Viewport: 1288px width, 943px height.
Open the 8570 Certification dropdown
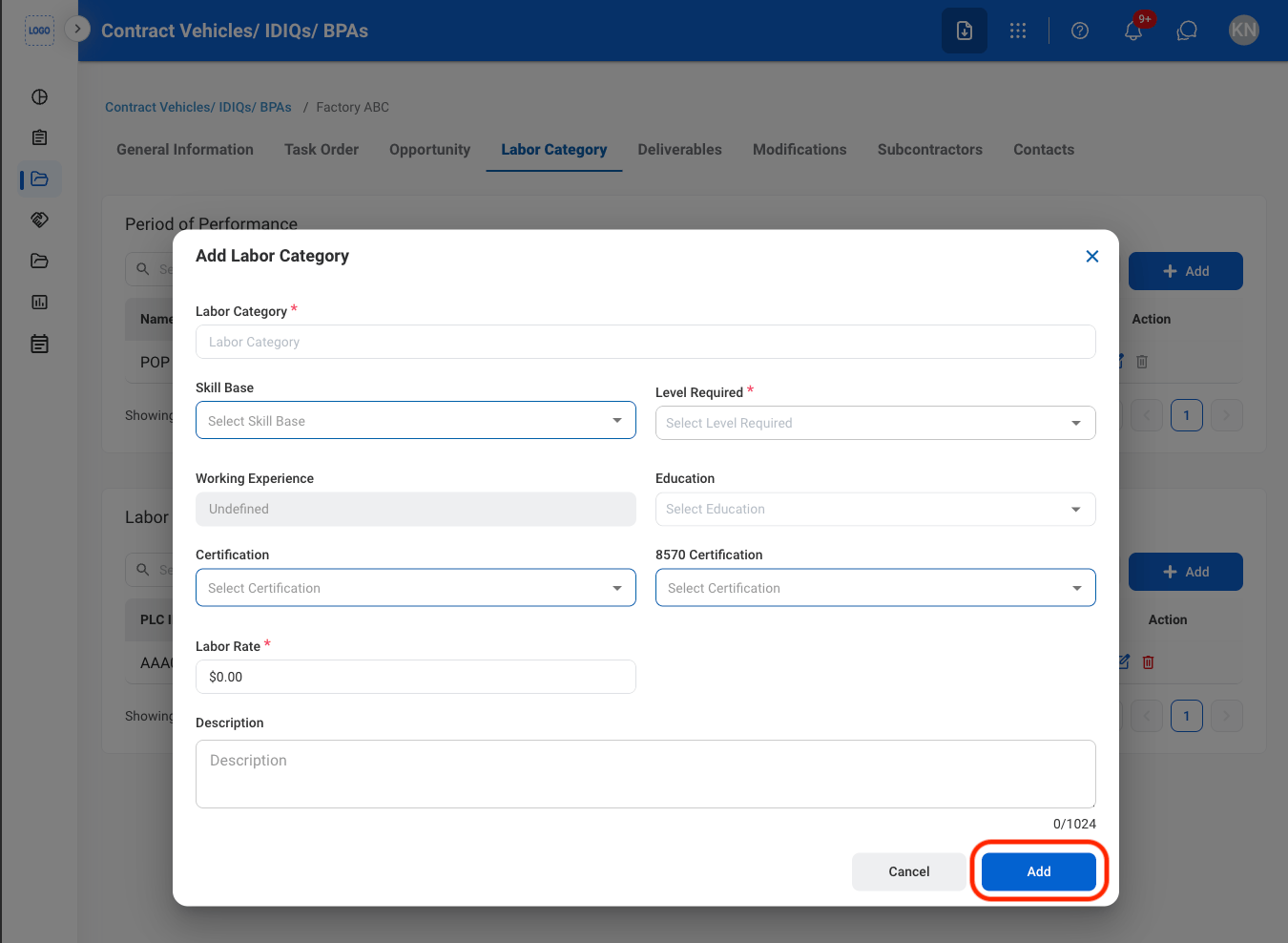coord(876,588)
